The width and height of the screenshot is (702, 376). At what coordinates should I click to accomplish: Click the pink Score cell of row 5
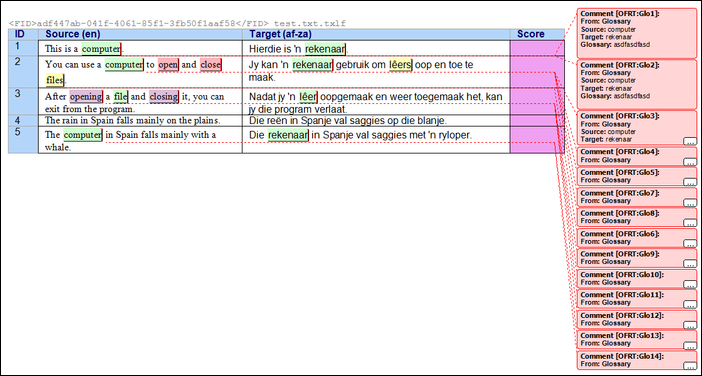pos(537,140)
